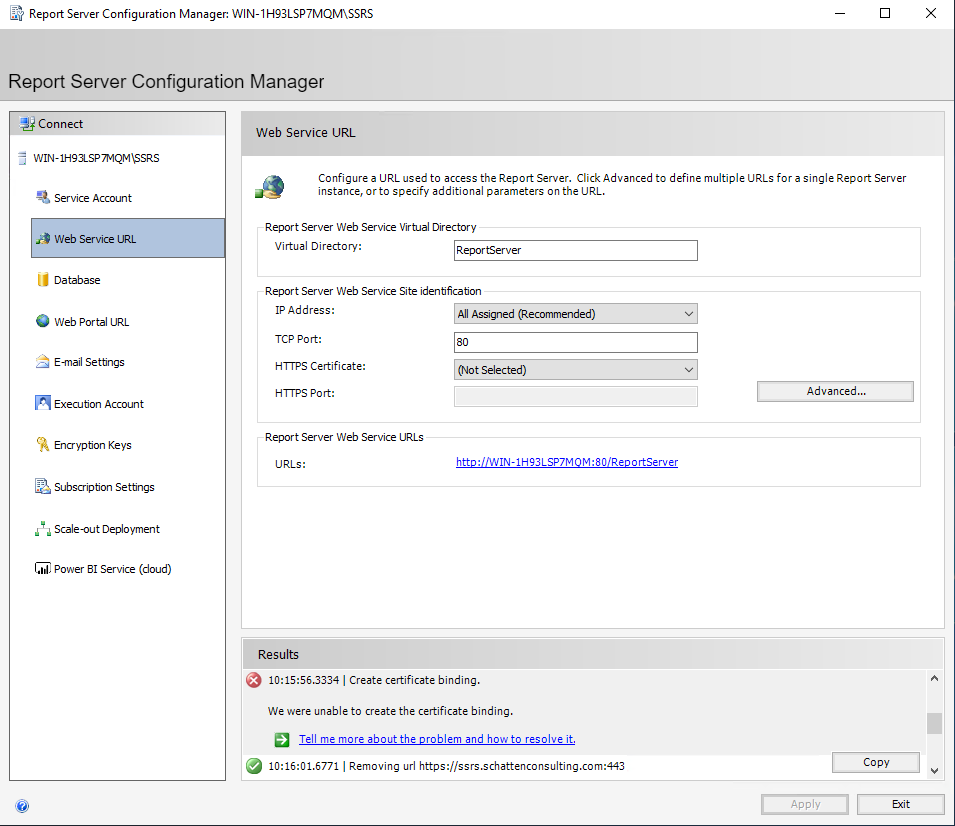Click the Service Account icon in sidebar
955x826 pixels.
coord(43,198)
